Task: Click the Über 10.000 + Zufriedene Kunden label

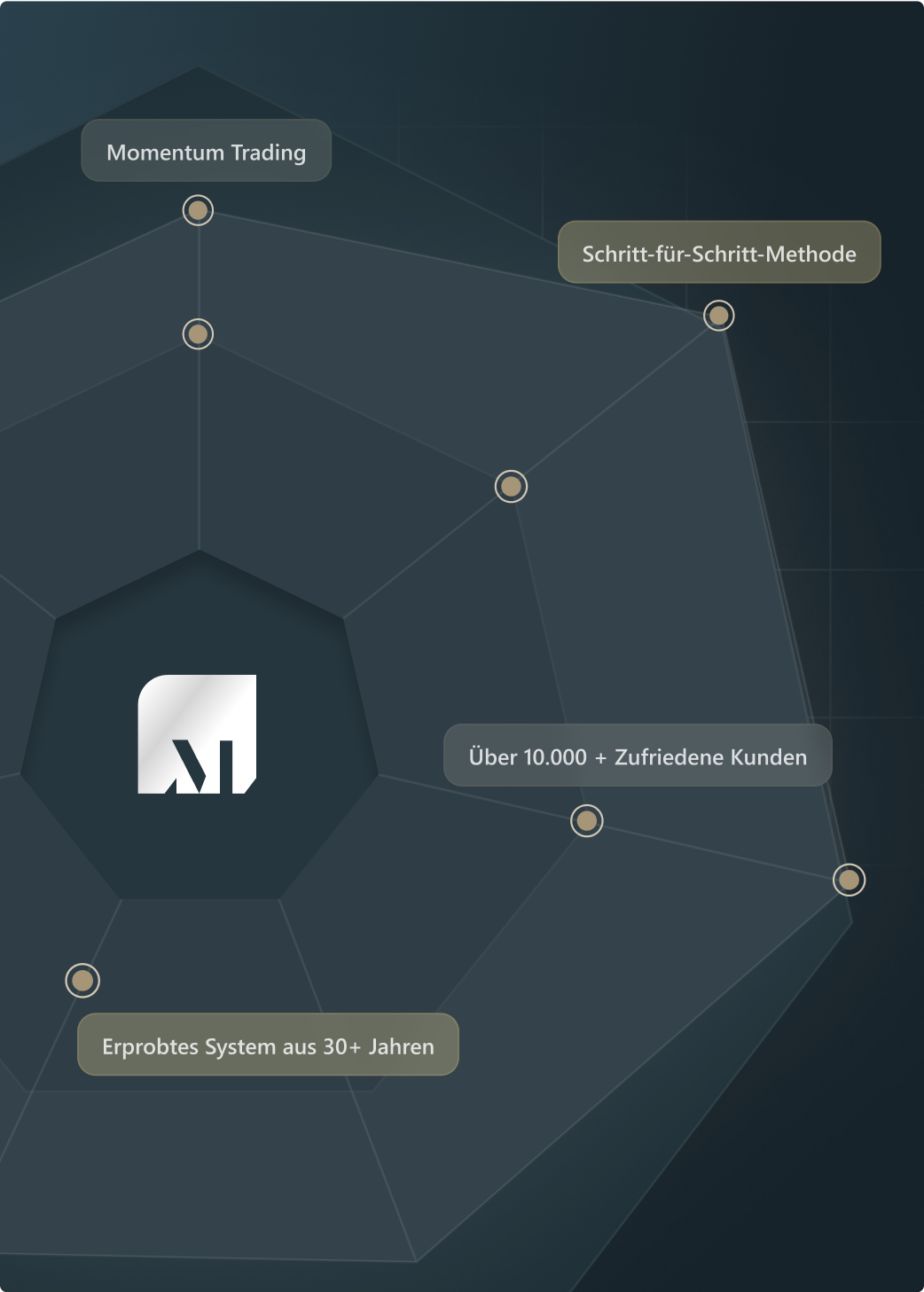Action: (638, 756)
